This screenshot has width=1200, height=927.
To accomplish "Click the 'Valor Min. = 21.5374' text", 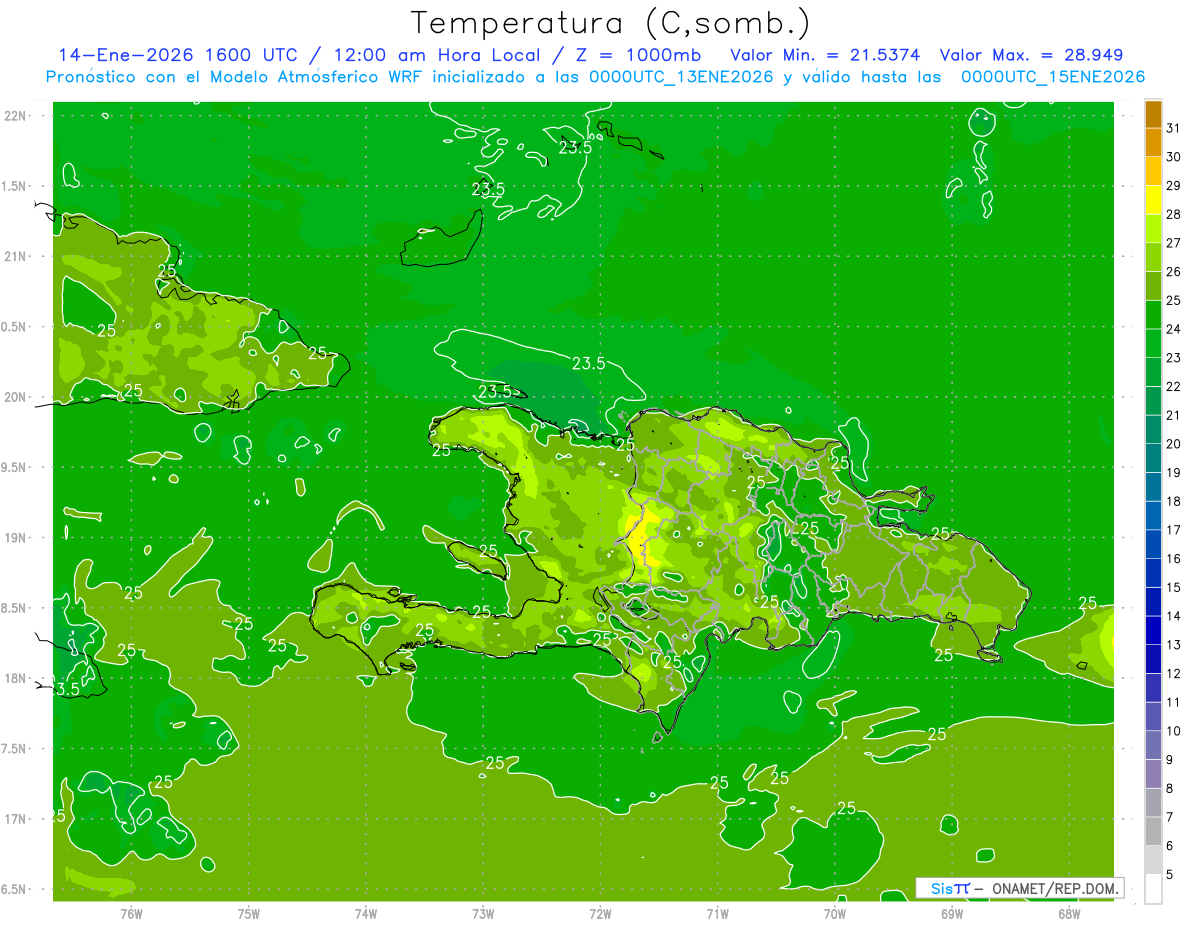I will (x=825, y=55).
